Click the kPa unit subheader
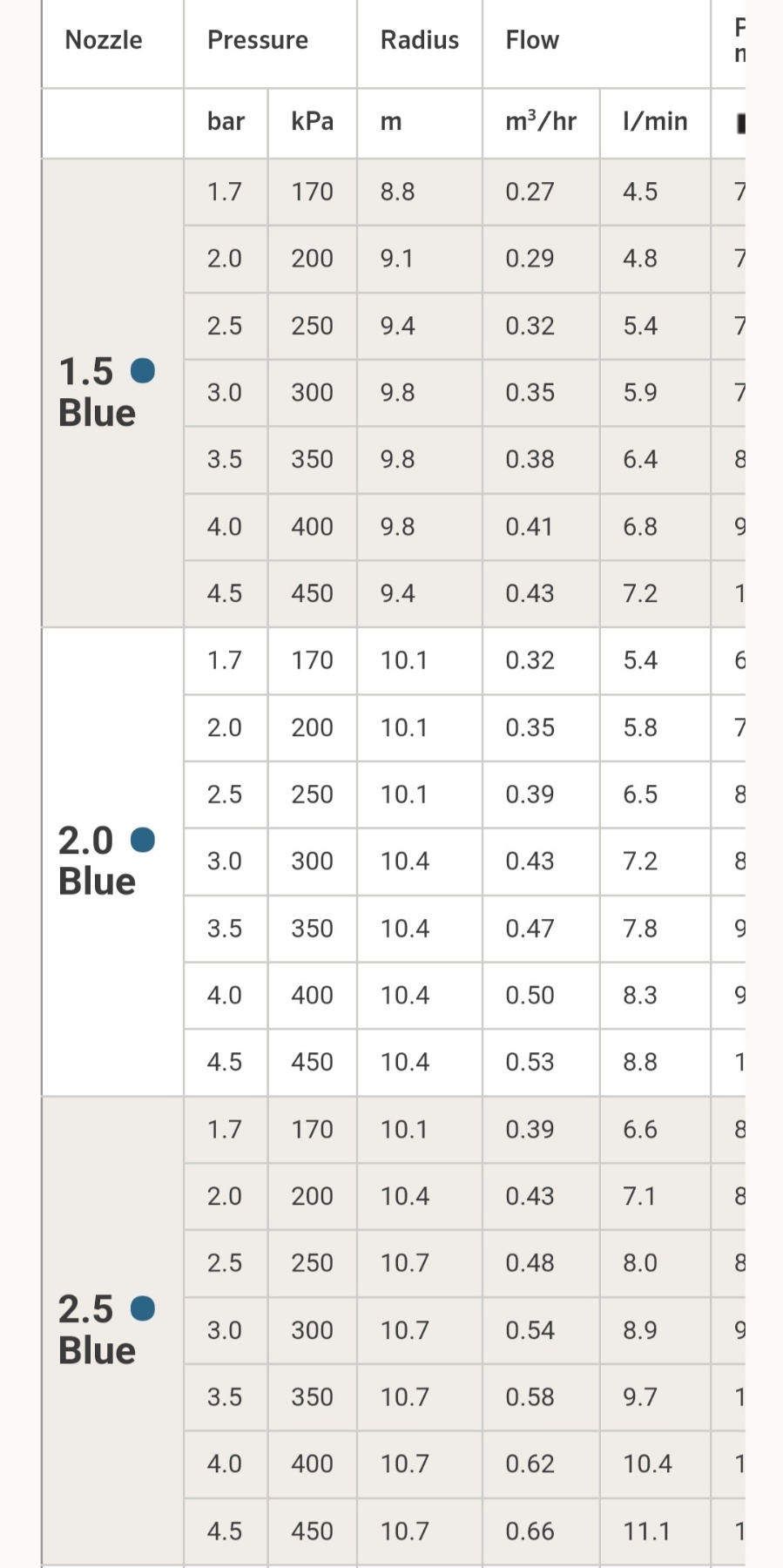Screen dimensions: 783x1568 point(312,121)
